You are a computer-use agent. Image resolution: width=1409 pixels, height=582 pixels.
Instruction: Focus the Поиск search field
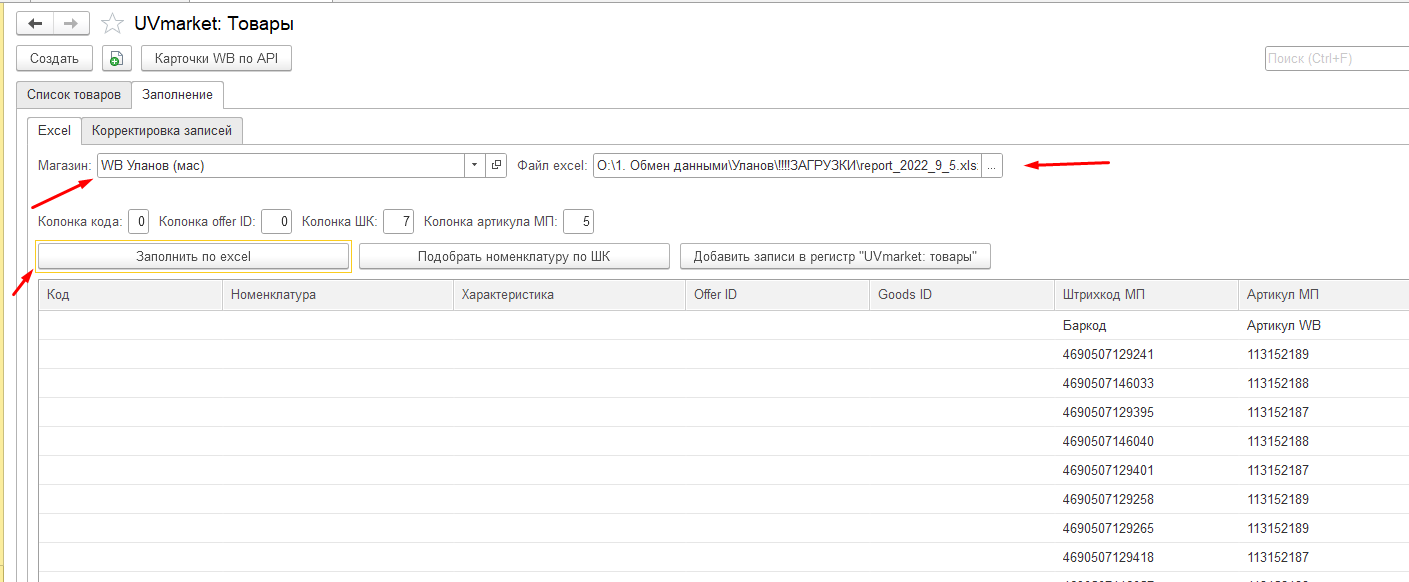tap(1337, 59)
